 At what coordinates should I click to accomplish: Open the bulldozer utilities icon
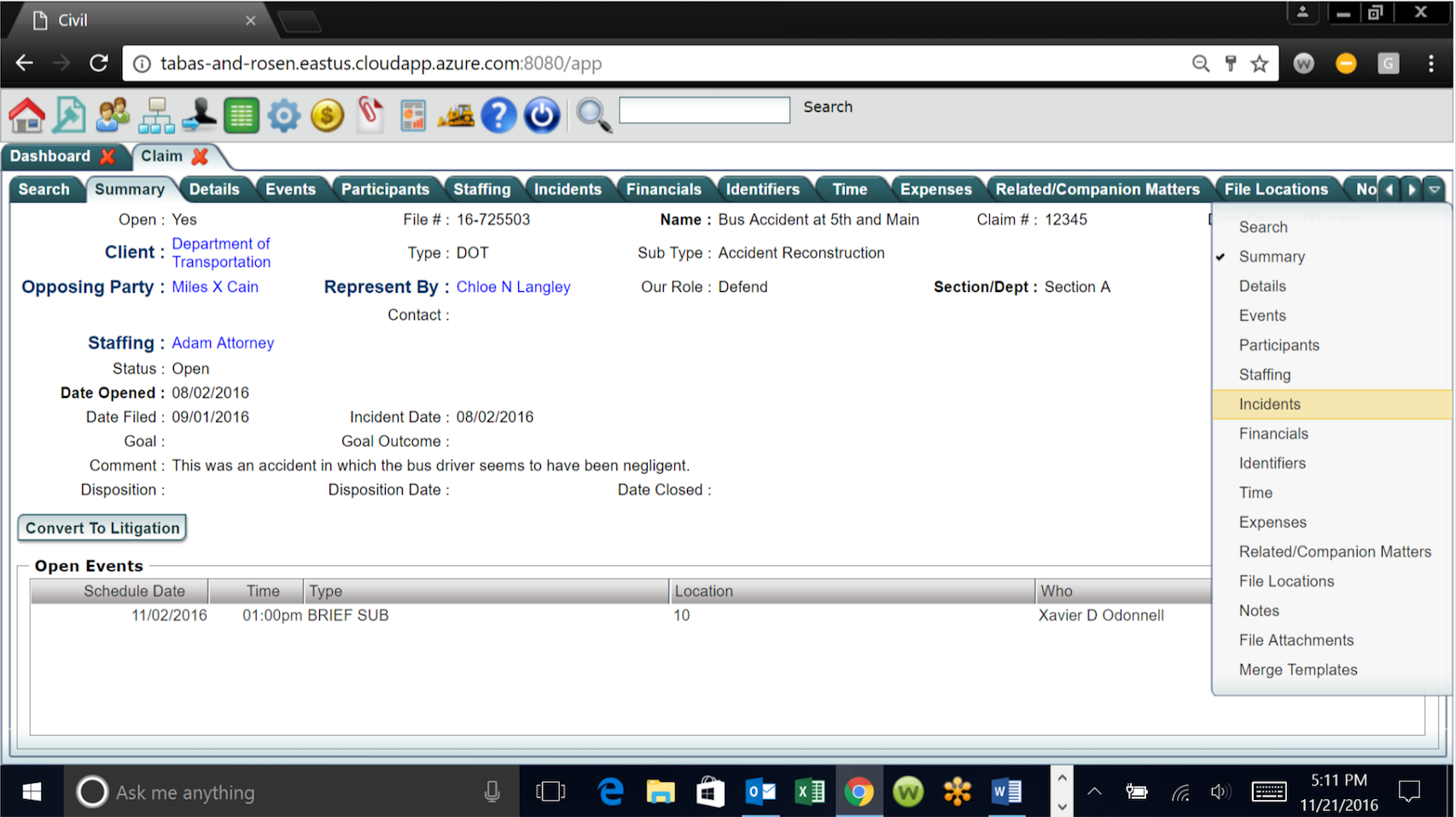coord(456,114)
